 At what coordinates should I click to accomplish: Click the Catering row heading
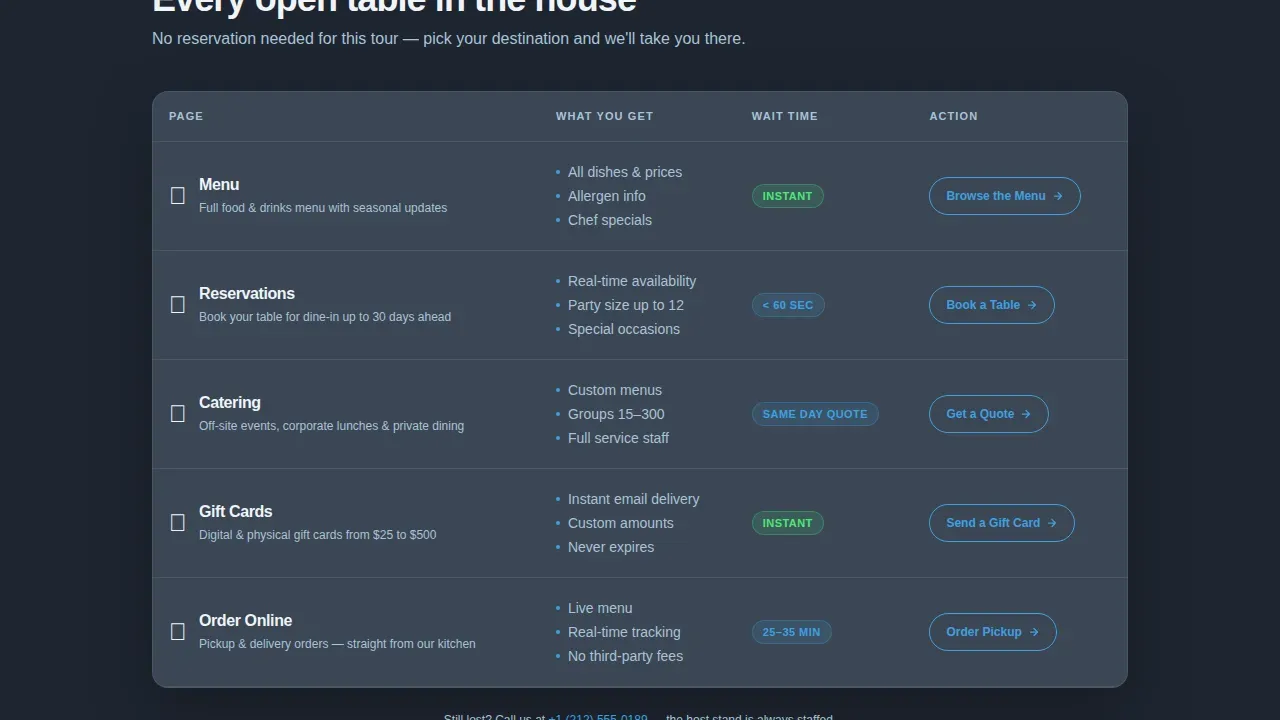(230, 402)
